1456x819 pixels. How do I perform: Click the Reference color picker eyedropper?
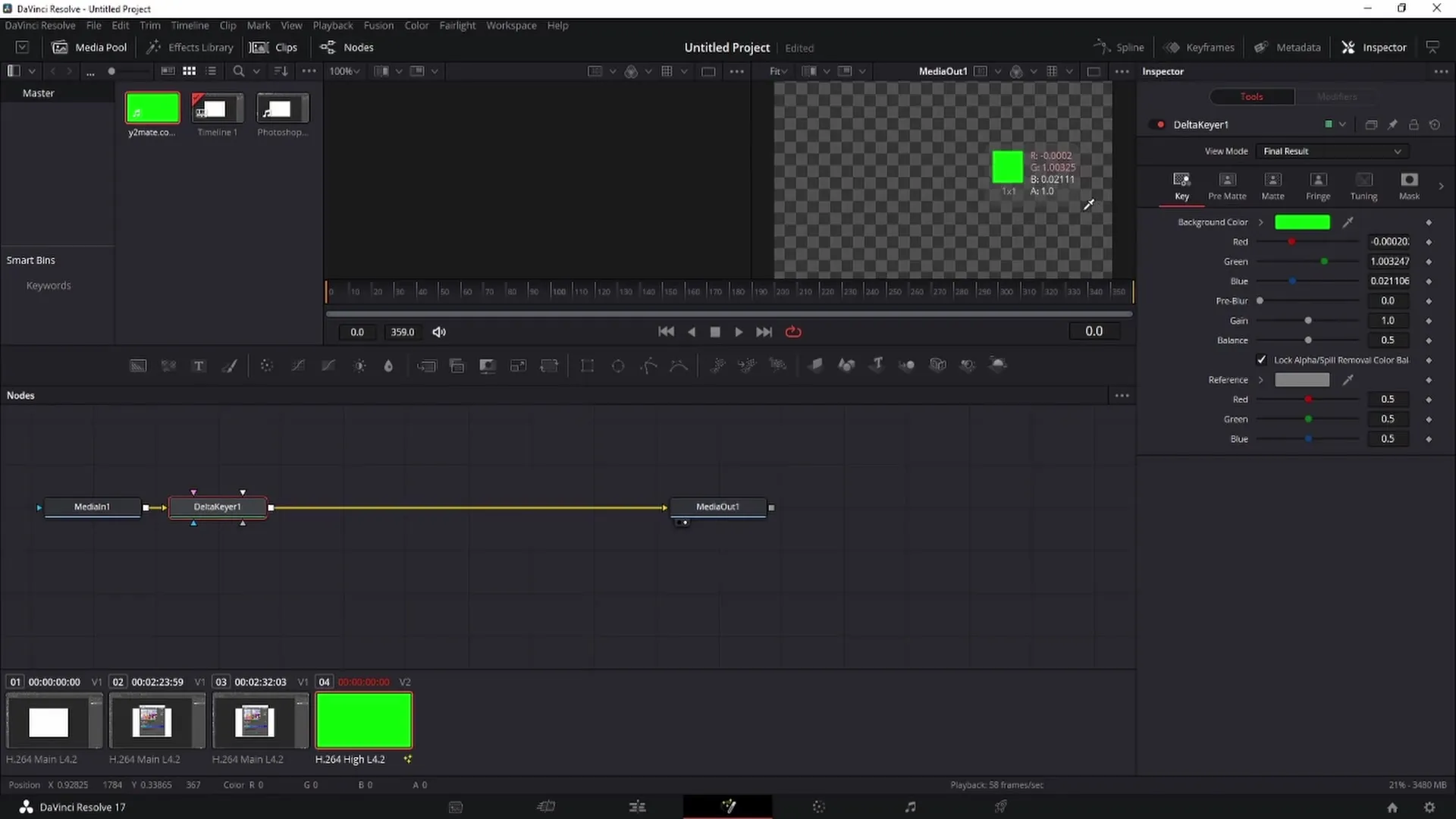(x=1350, y=379)
